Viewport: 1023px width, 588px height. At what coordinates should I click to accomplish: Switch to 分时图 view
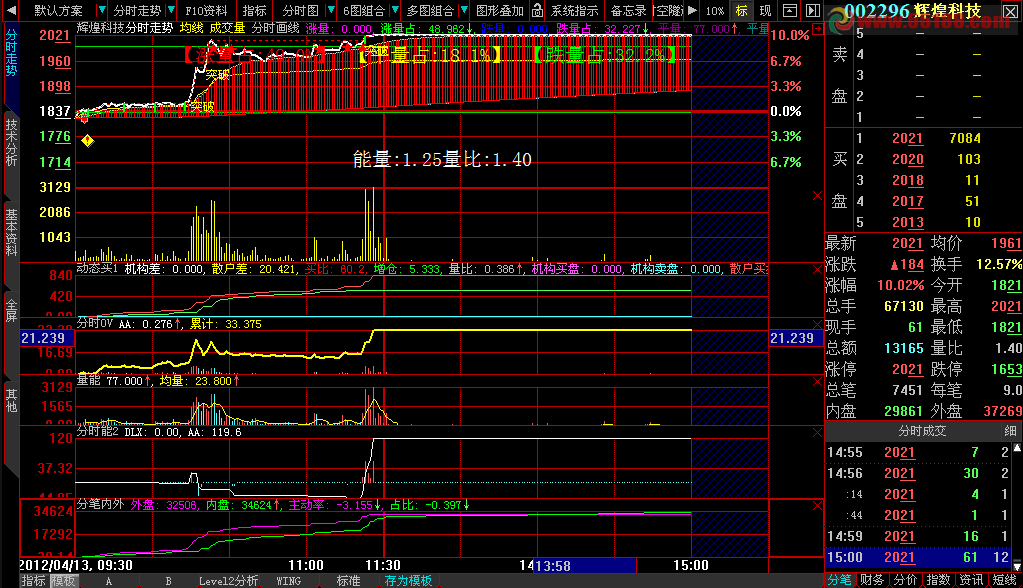click(x=300, y=10)
